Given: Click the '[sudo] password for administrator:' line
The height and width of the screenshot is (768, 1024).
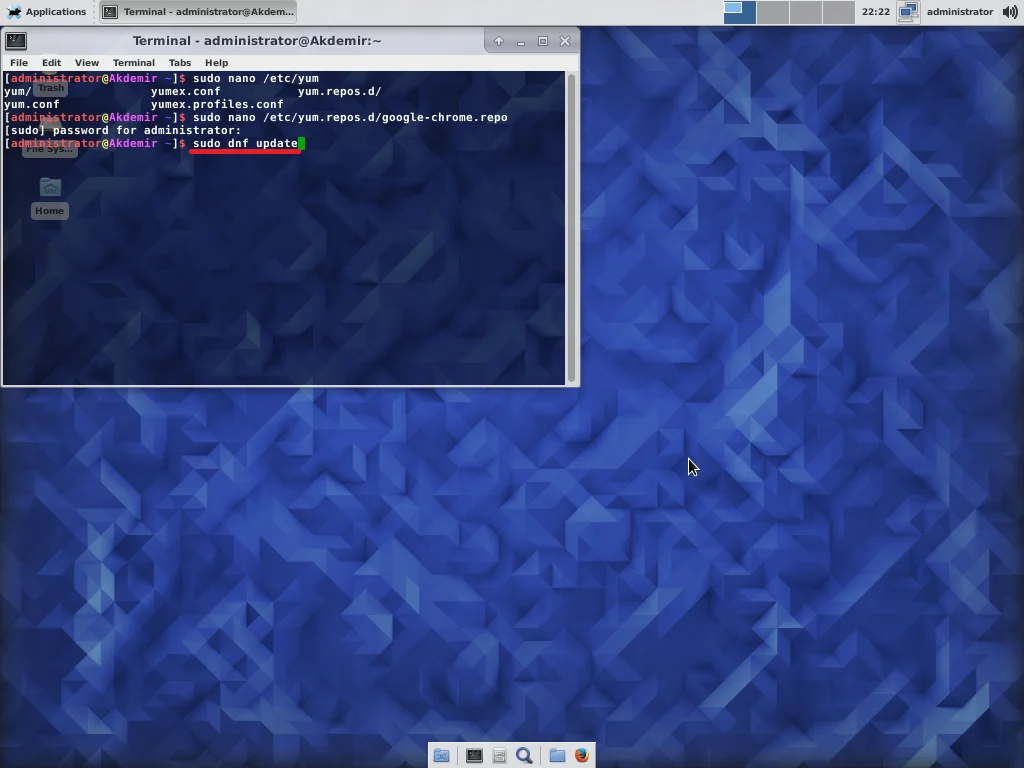Looking at the screenshot, I should click(x=123, y=131).
